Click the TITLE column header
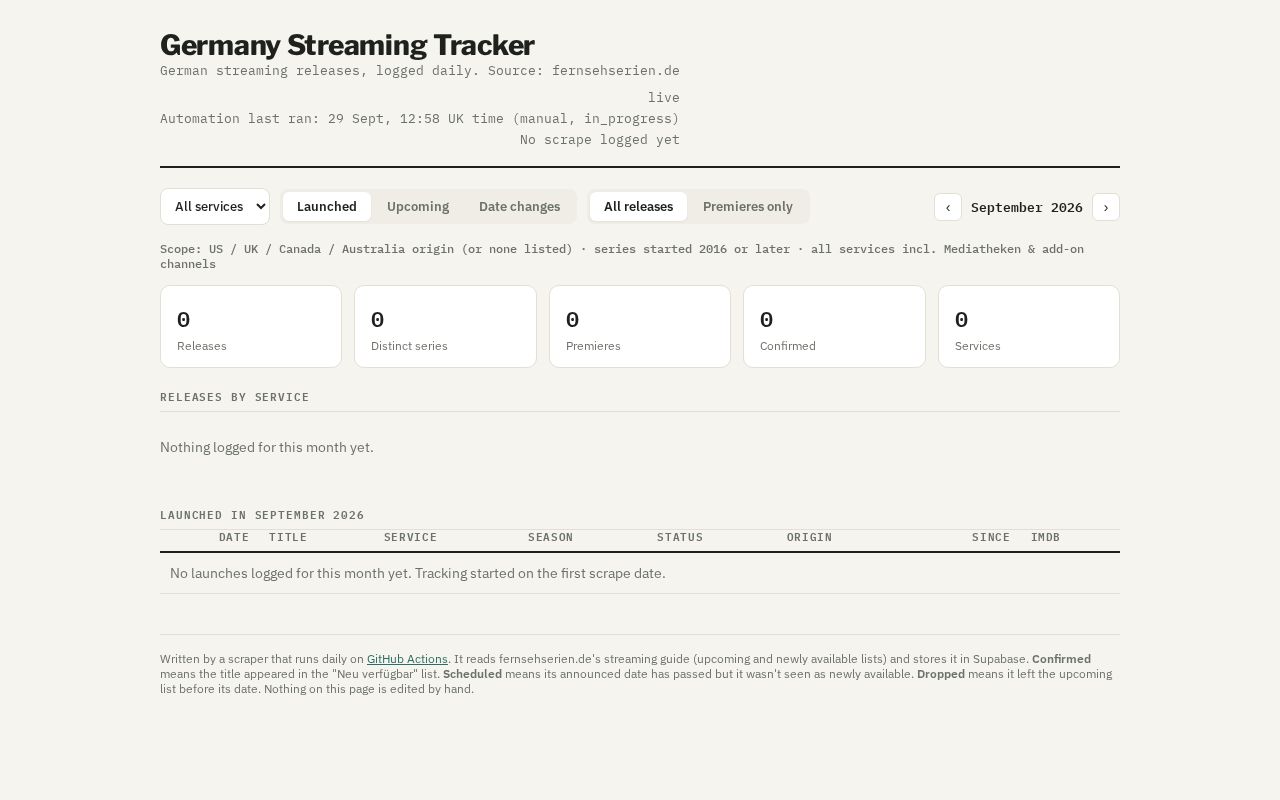Viewport: 1280px width, 800px height. [288, 537]
